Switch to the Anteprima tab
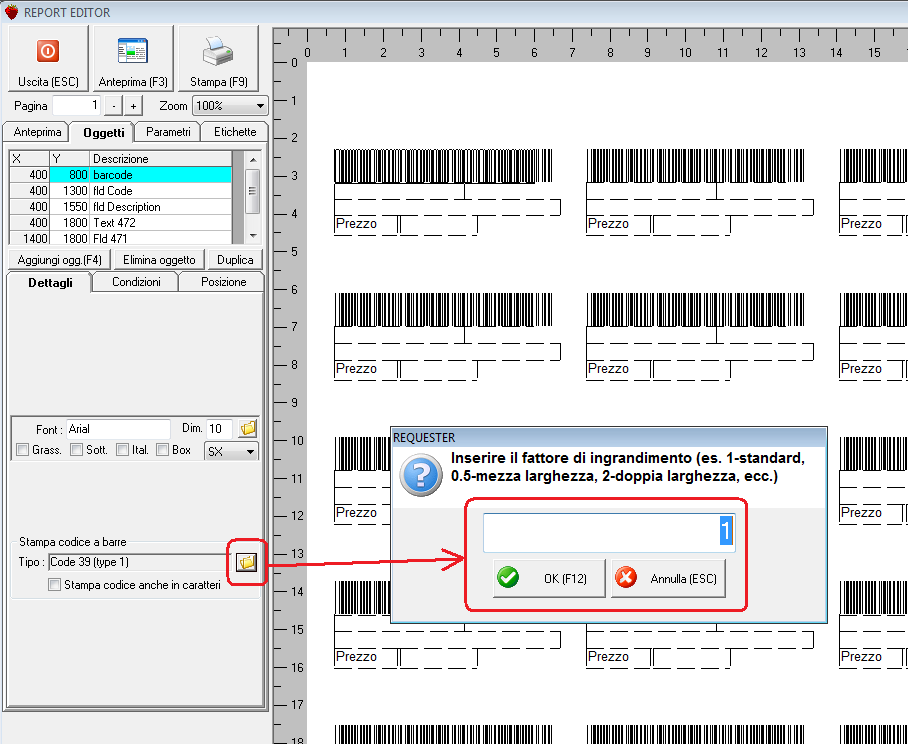 [37, 132]
